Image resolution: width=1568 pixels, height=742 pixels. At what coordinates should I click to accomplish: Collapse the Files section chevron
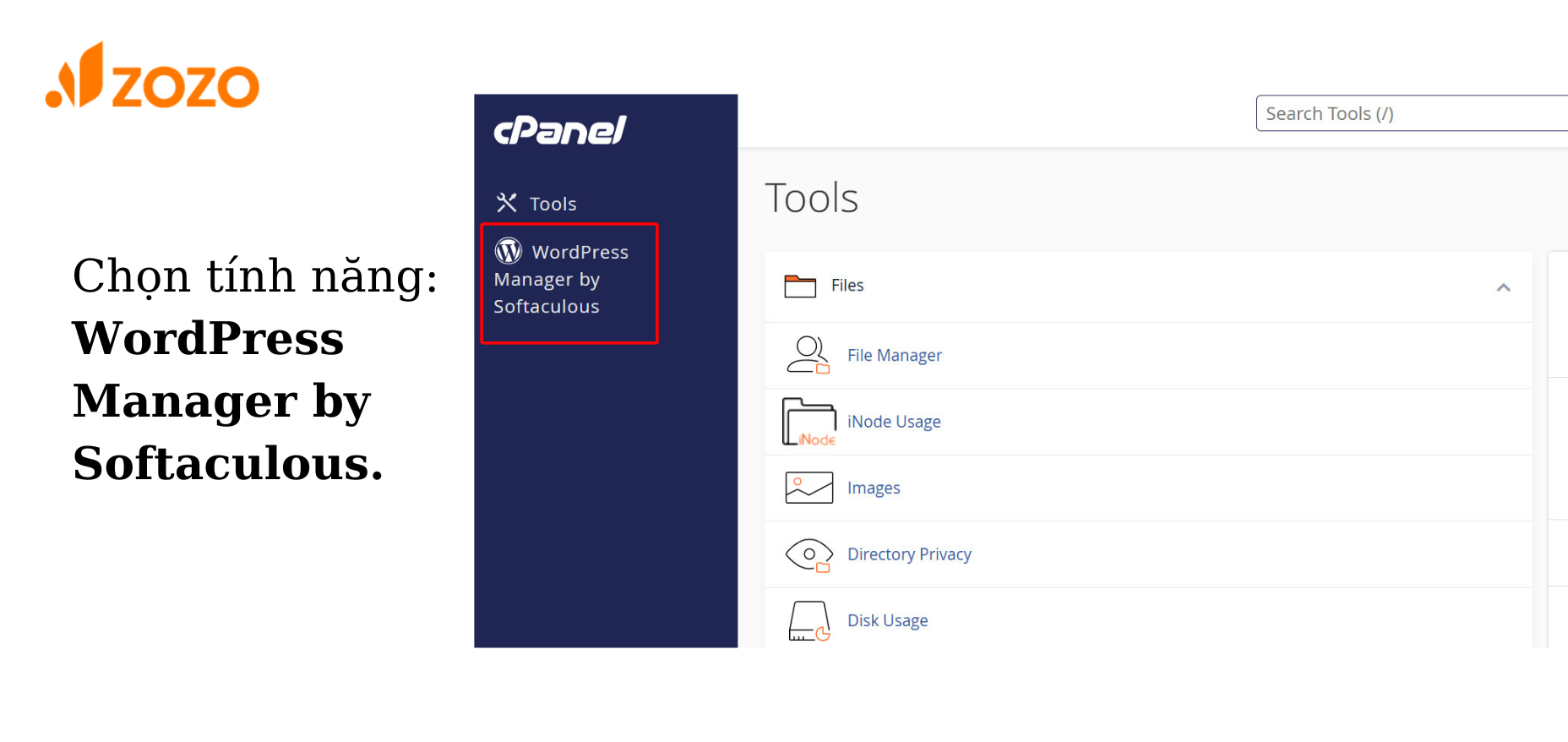1503,287
